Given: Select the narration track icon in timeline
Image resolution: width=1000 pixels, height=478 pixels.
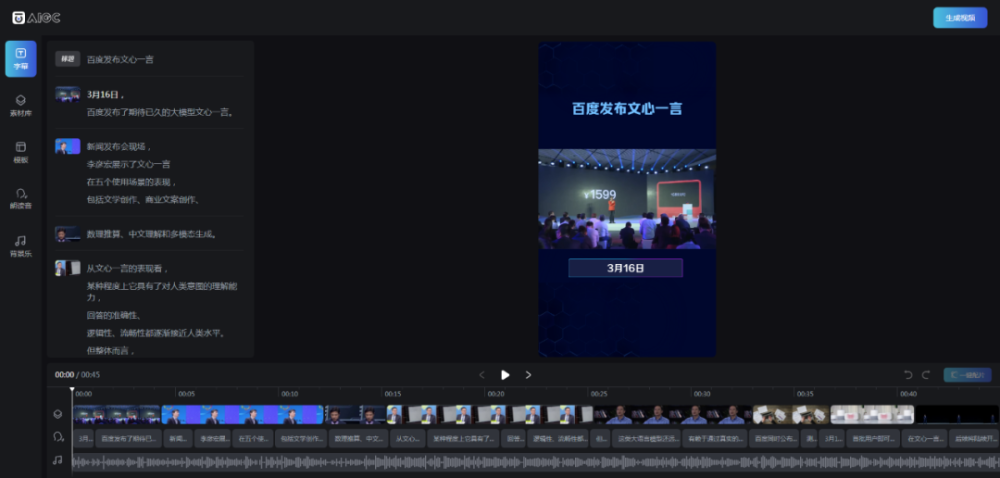Looking at the screenshot, I should (58, 437).
